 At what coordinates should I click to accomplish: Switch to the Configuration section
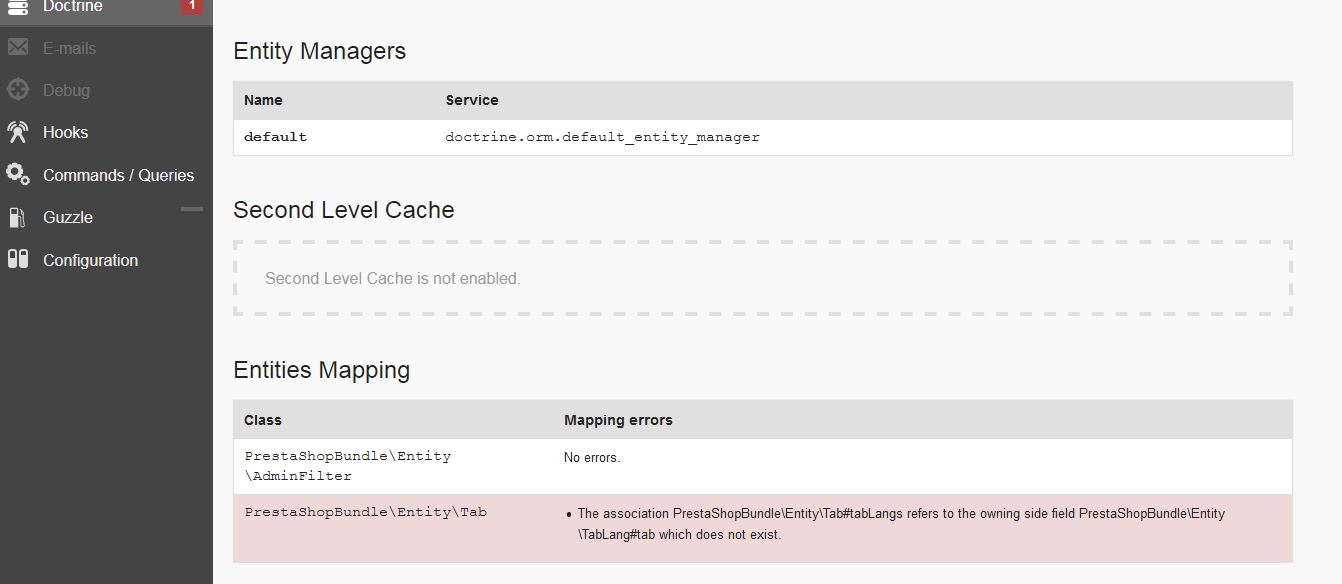click(90, 259)
